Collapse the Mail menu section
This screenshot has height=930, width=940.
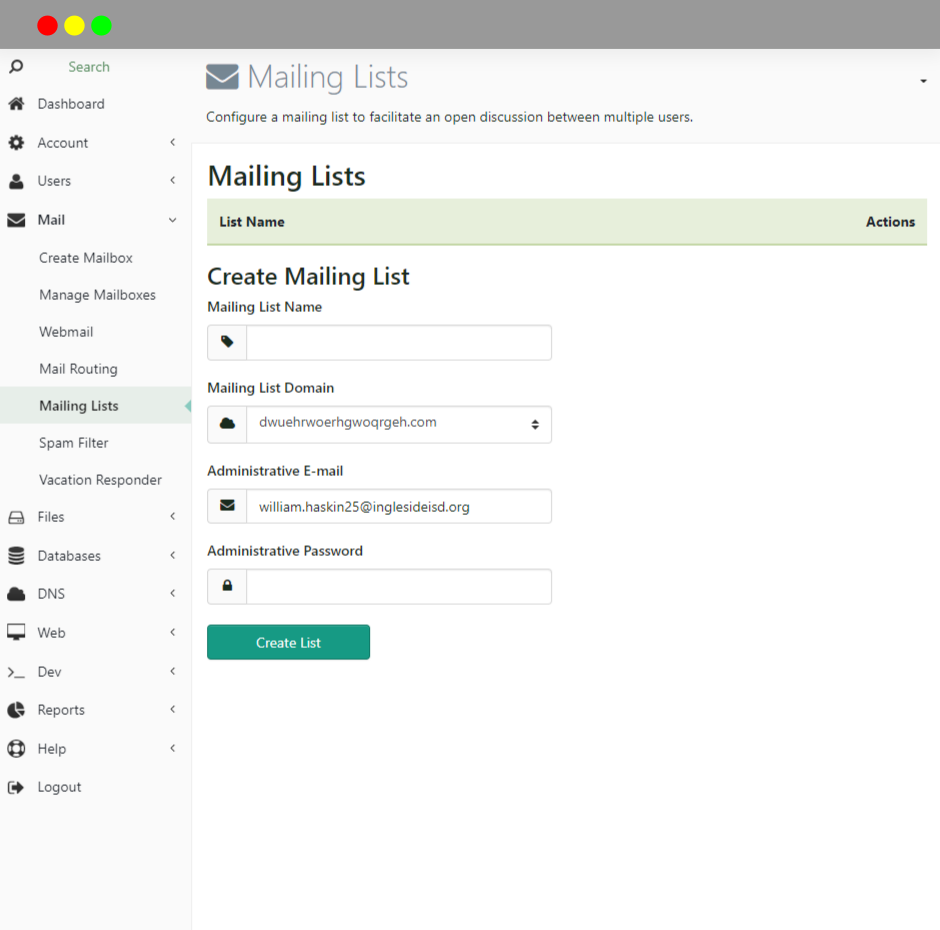tap(173, 220)
